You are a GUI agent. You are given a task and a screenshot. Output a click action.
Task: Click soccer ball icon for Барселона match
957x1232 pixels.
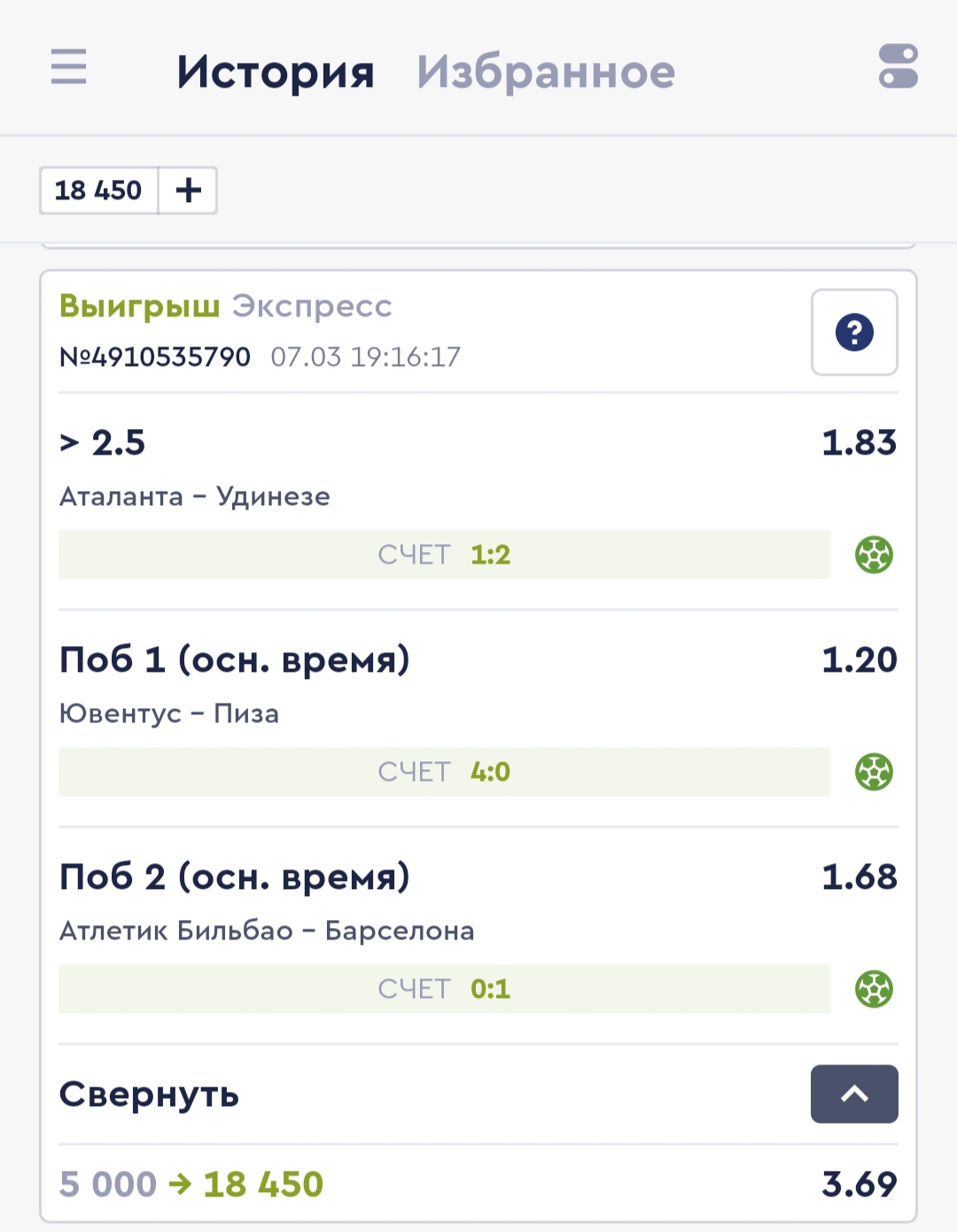point(874,989)
